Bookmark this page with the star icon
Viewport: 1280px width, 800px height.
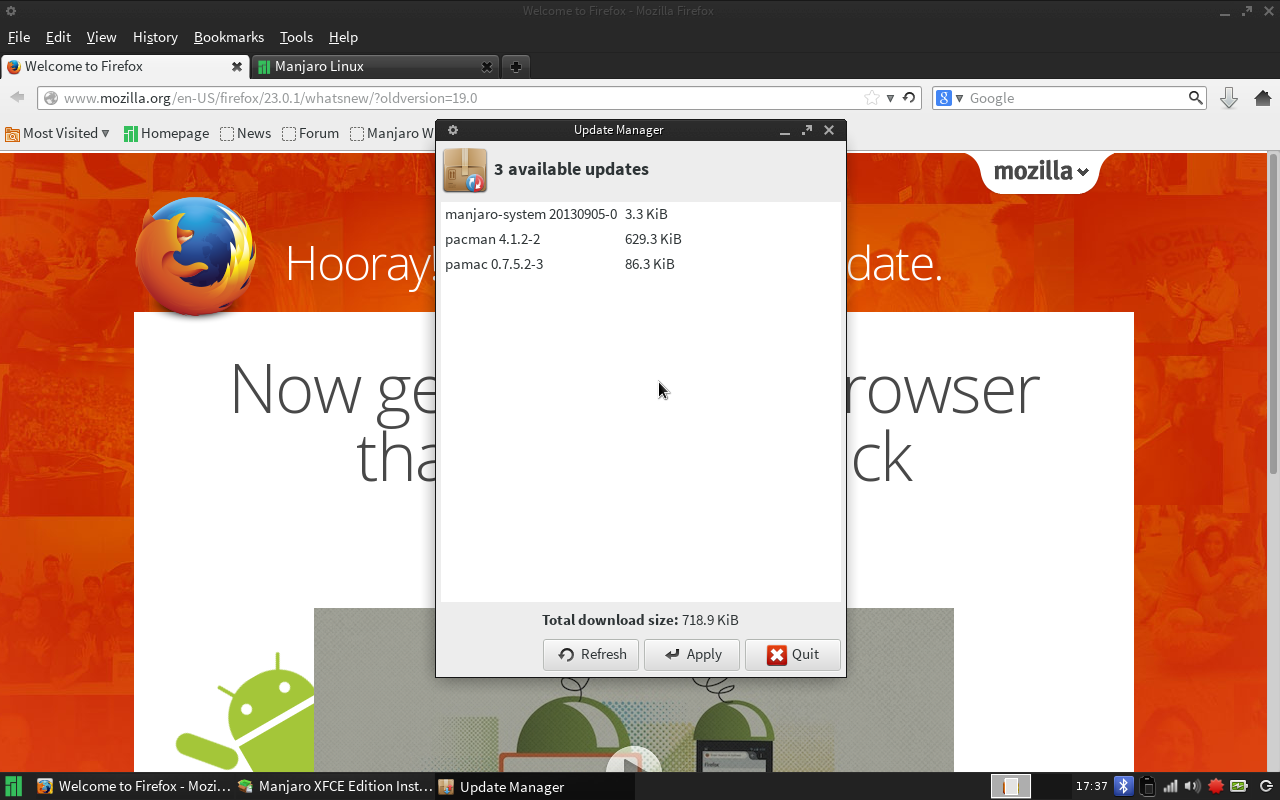point(872,98)
